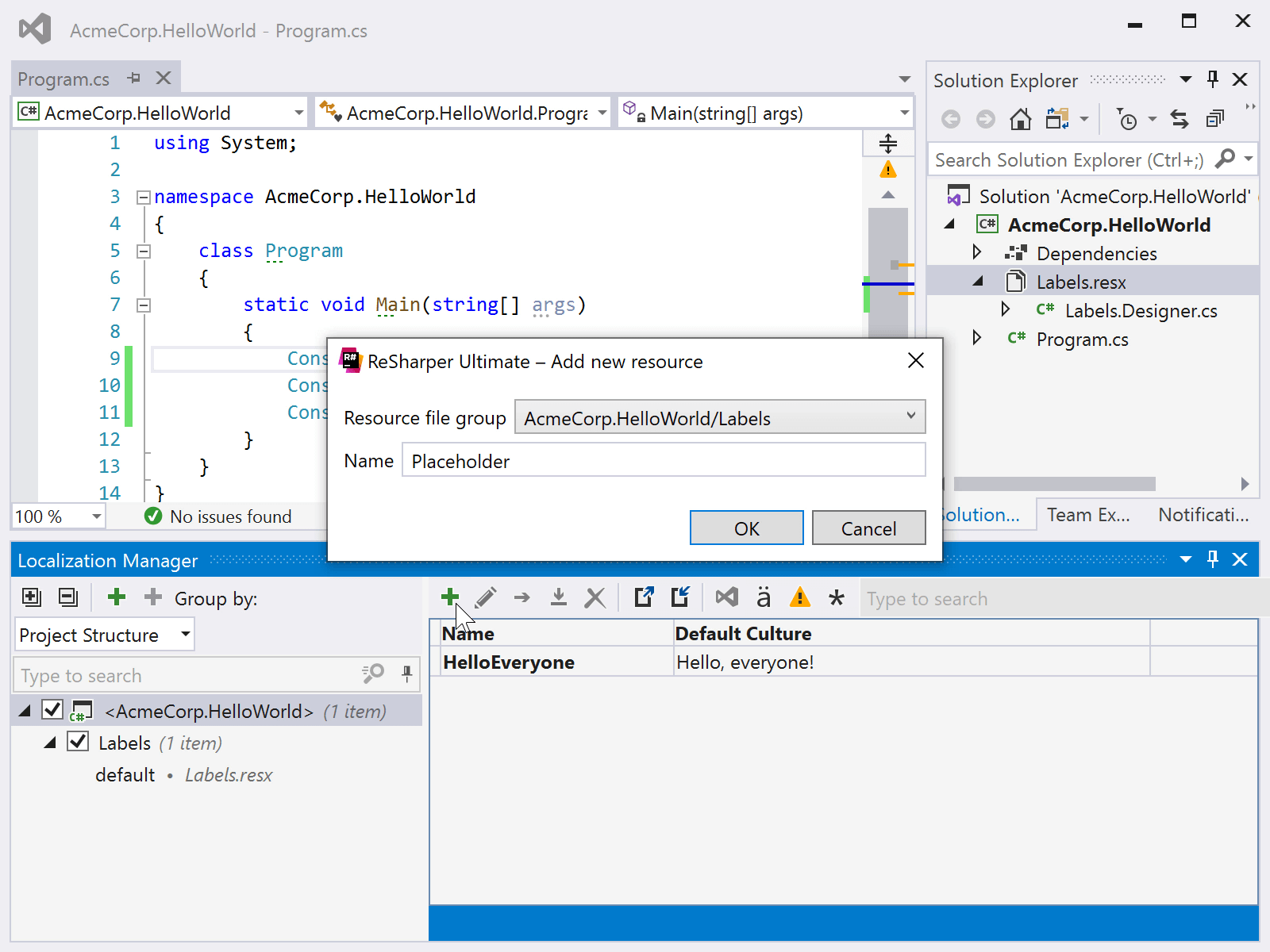Viewport: 1270px width, 952px height.
Task: Click the Solution Explorer Back arrow
Action: (x=950, y=119)
